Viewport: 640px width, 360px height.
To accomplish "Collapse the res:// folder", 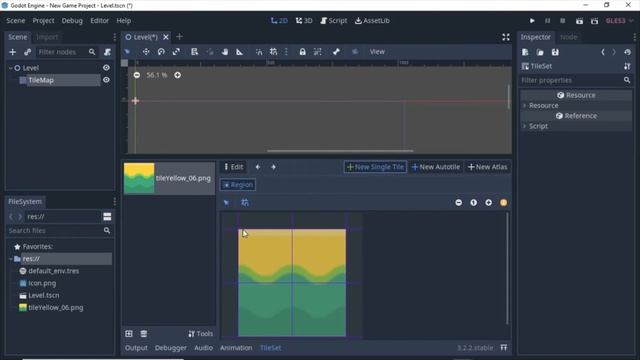I will [11, 259].
